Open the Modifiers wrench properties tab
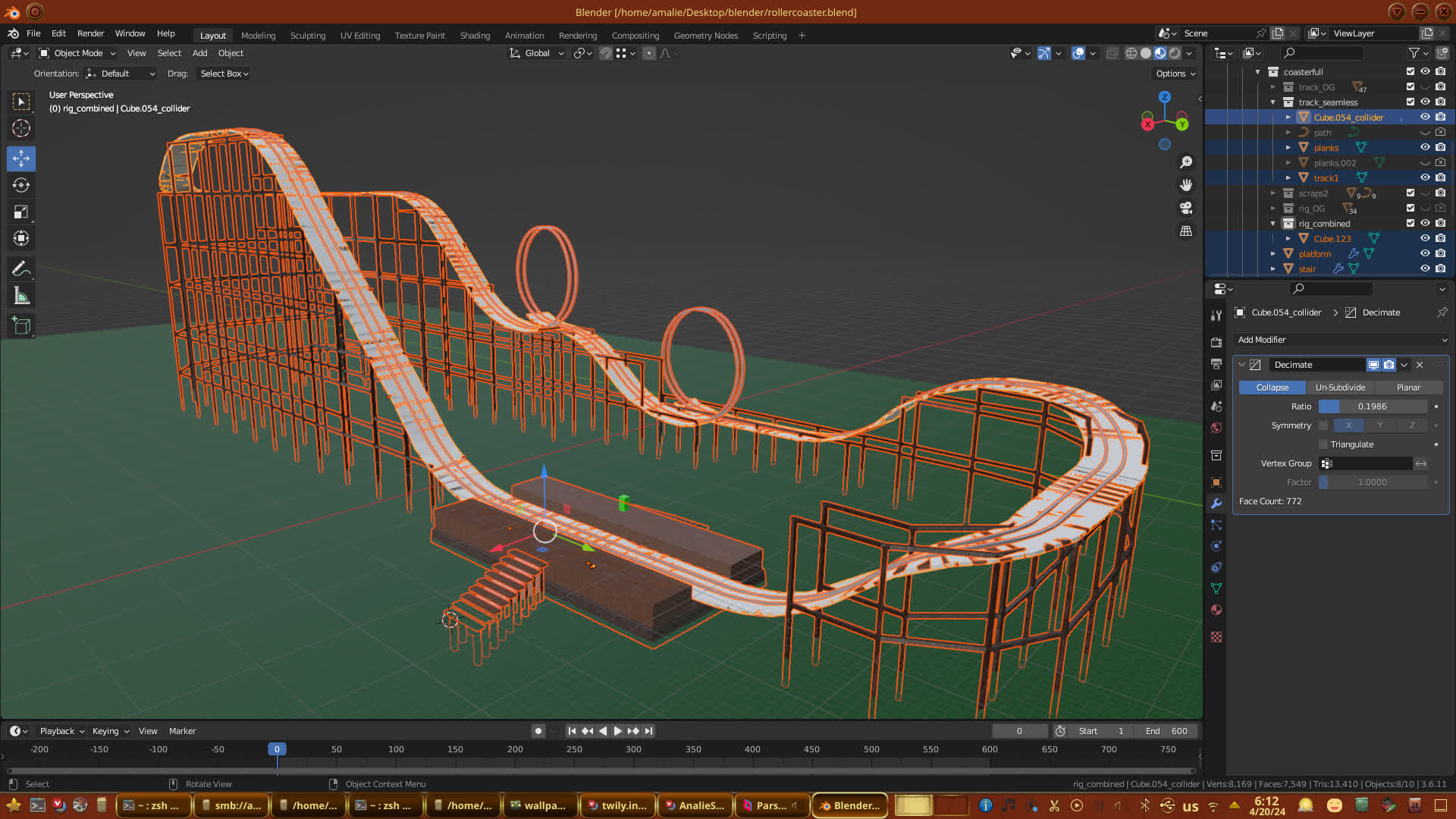This screenshot has height=819, width=1456. coord(1216,504)
